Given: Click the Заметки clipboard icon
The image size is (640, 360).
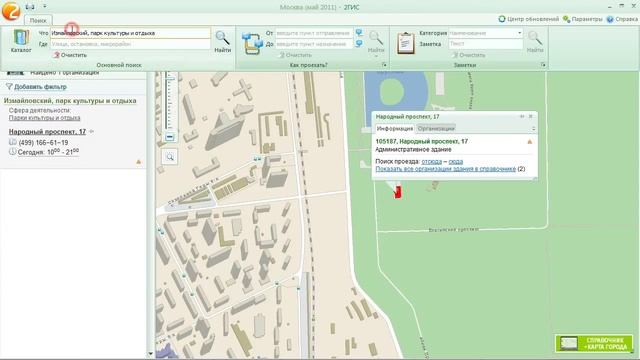Looking at the screenshot, I should coord(405,42).
